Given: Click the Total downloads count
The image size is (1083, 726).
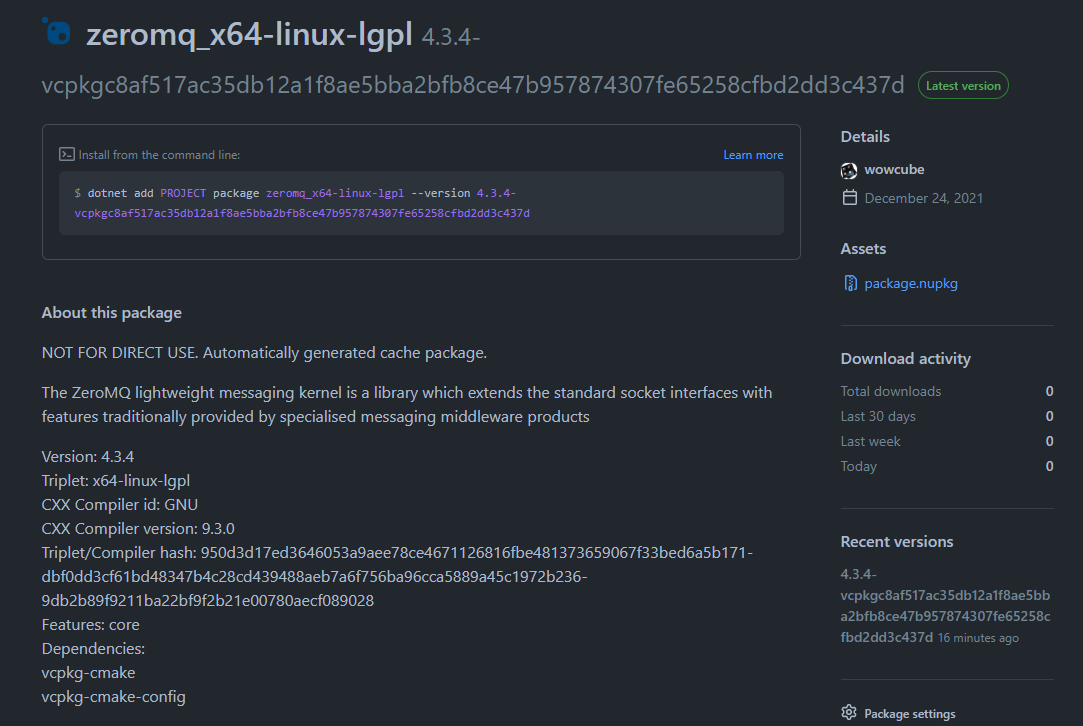Looking at the screenshot, I should (1049, 391).
